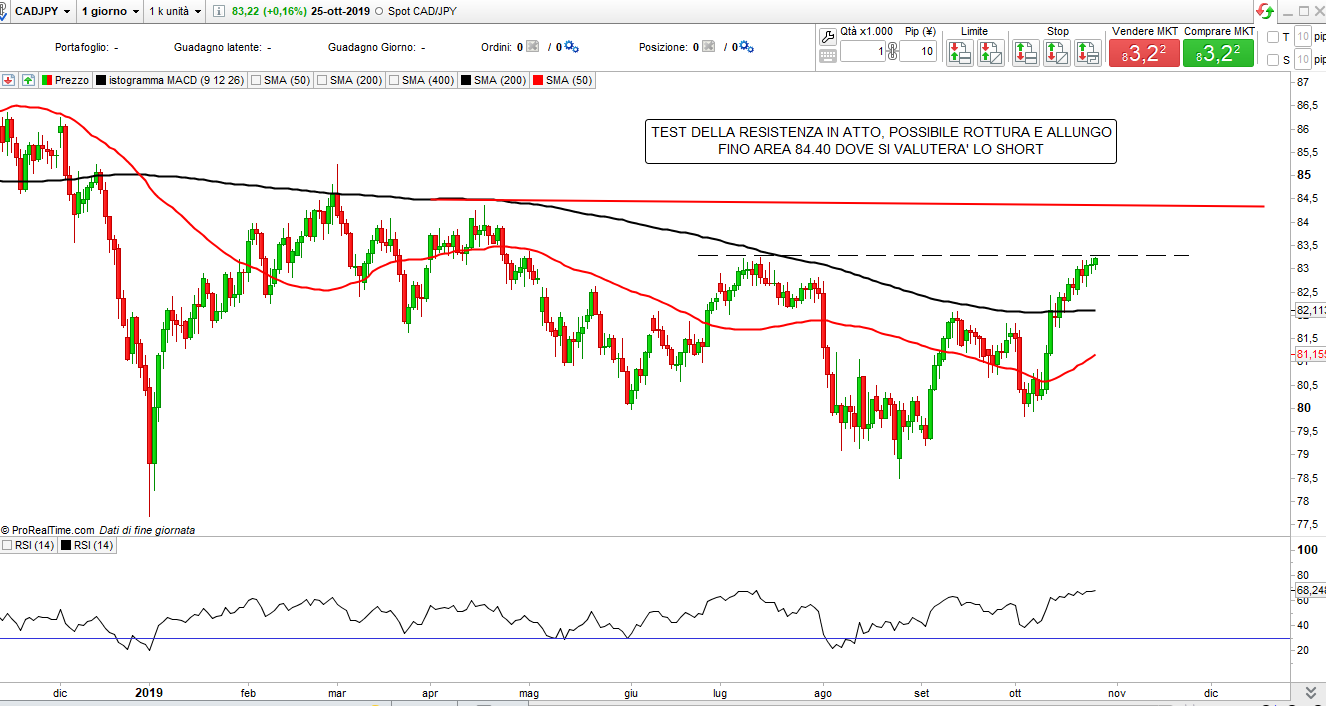Expand the 1 giorno timeframe dropdown

coord(109,11)
